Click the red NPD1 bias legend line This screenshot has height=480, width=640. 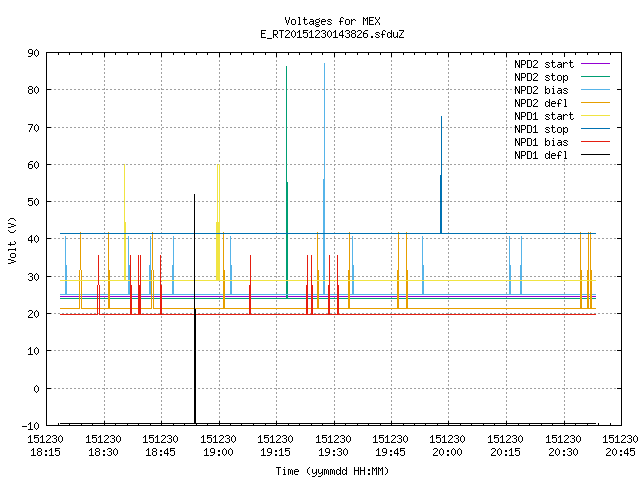(x=595, y=142)
